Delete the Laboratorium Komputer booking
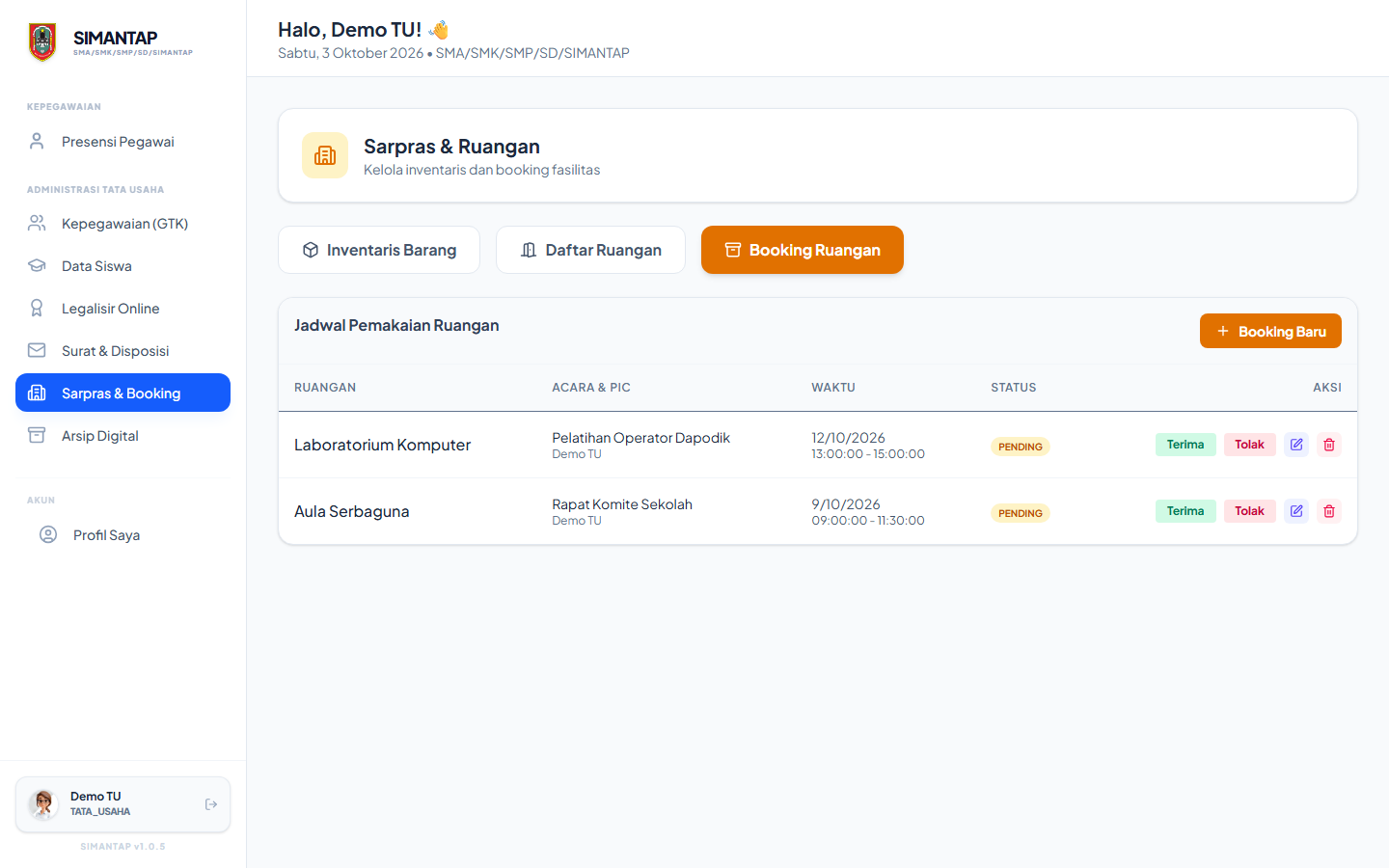The height and width of the screenshot is (868, 1389). [1329, 445]
